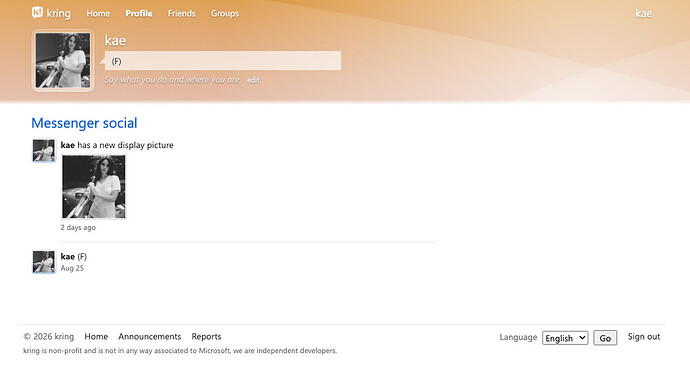Expand the English language dropdown
The image size is (690, 382).
point(565,338)
